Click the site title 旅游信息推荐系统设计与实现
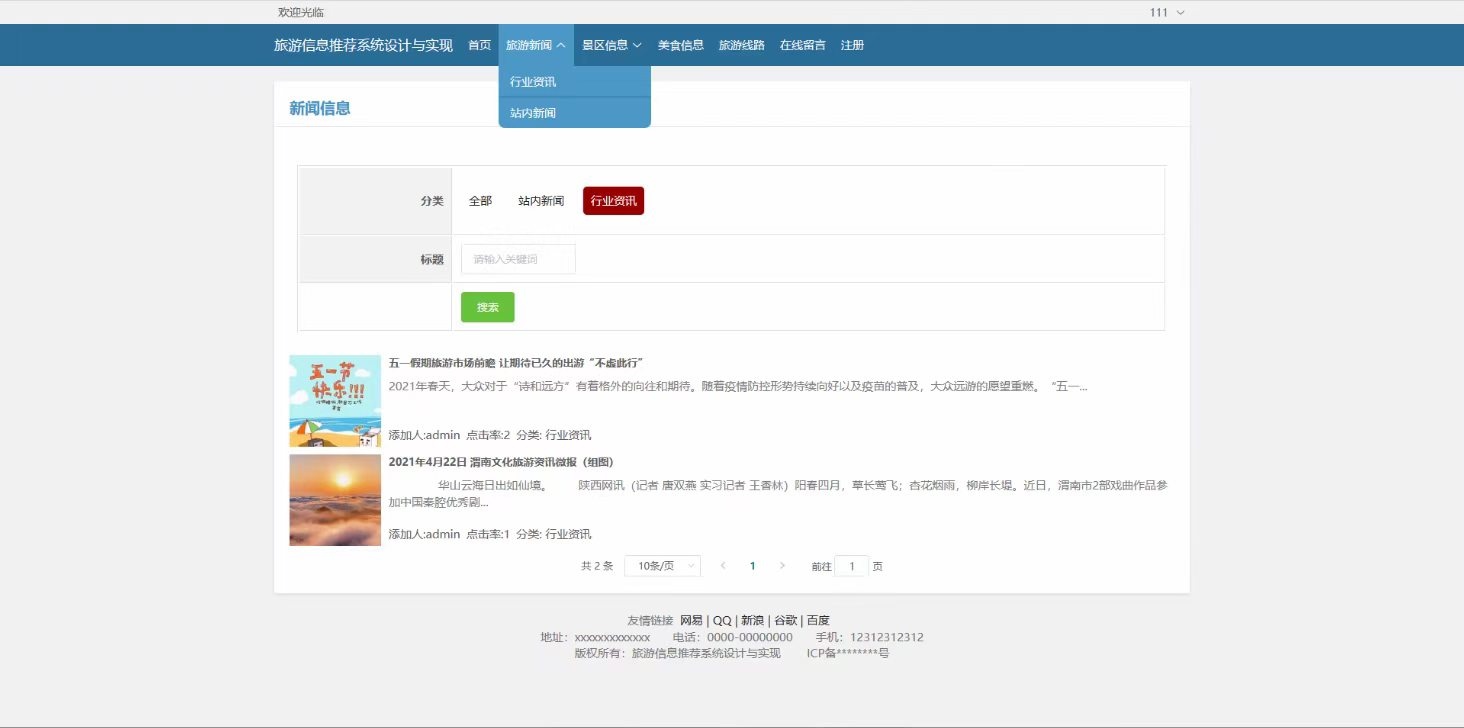 [363, 45]
